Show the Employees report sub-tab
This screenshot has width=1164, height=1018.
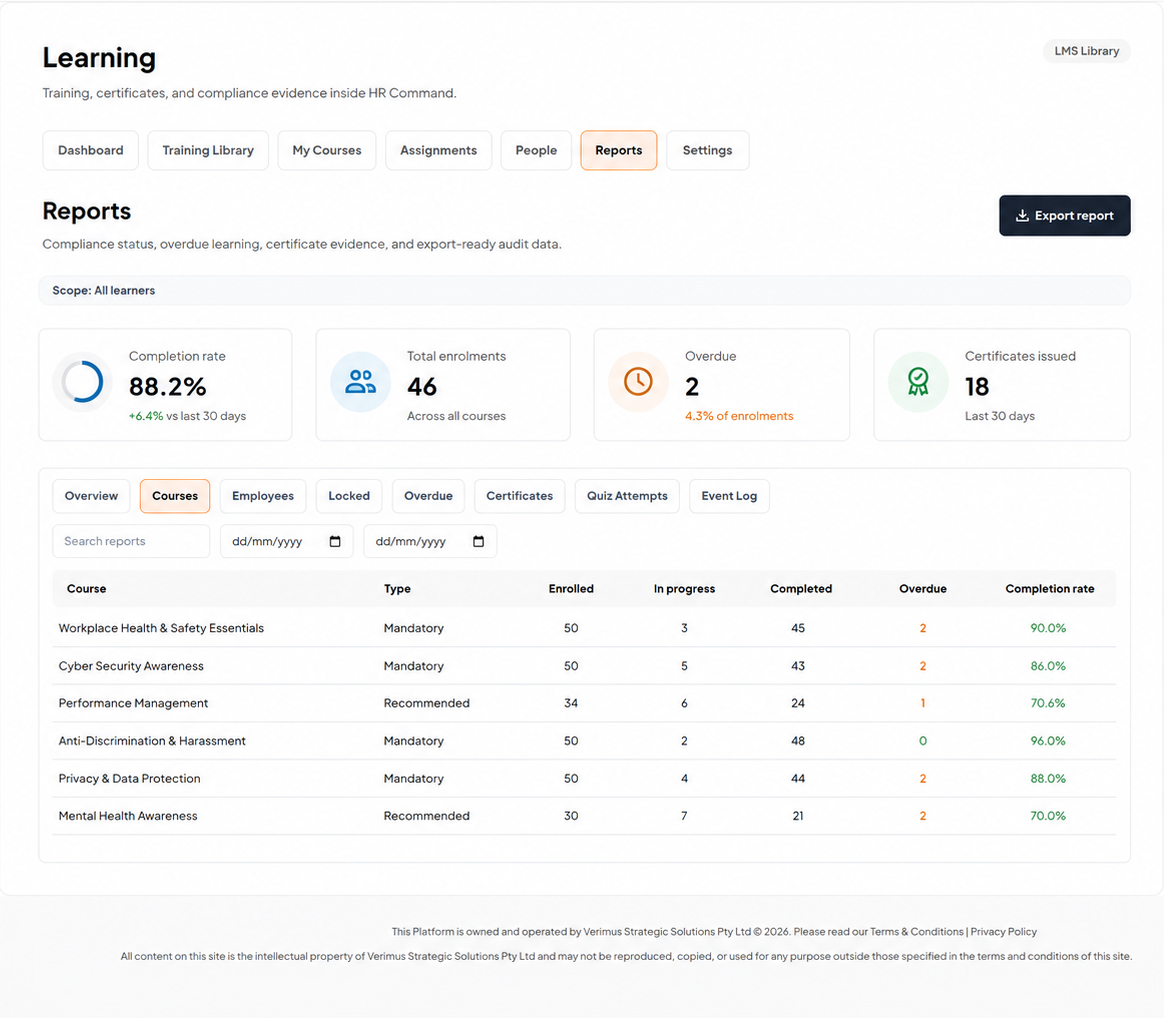pos(263,496)
